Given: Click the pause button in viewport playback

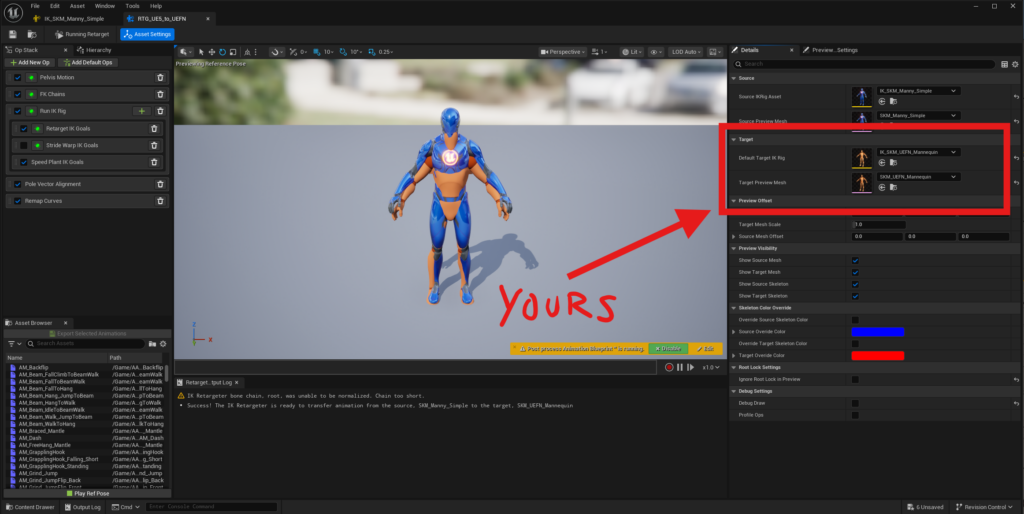Looking at the screenshot, I should click(680, 367).
